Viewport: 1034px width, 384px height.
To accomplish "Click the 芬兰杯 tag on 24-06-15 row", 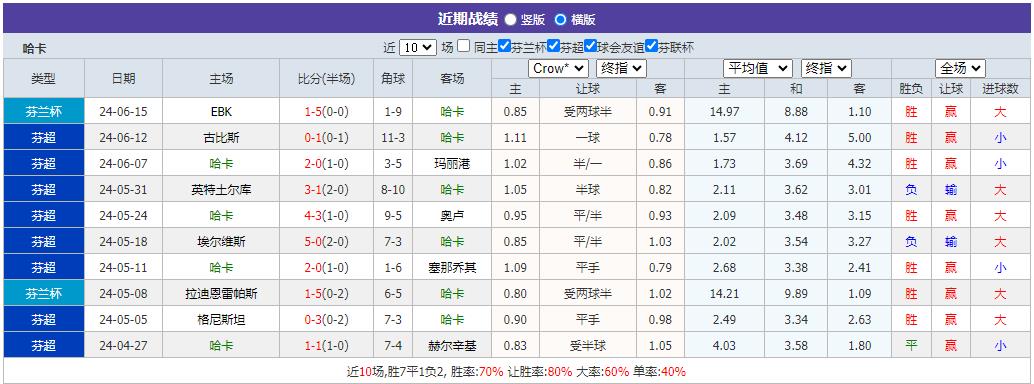I will coord(44,112).
